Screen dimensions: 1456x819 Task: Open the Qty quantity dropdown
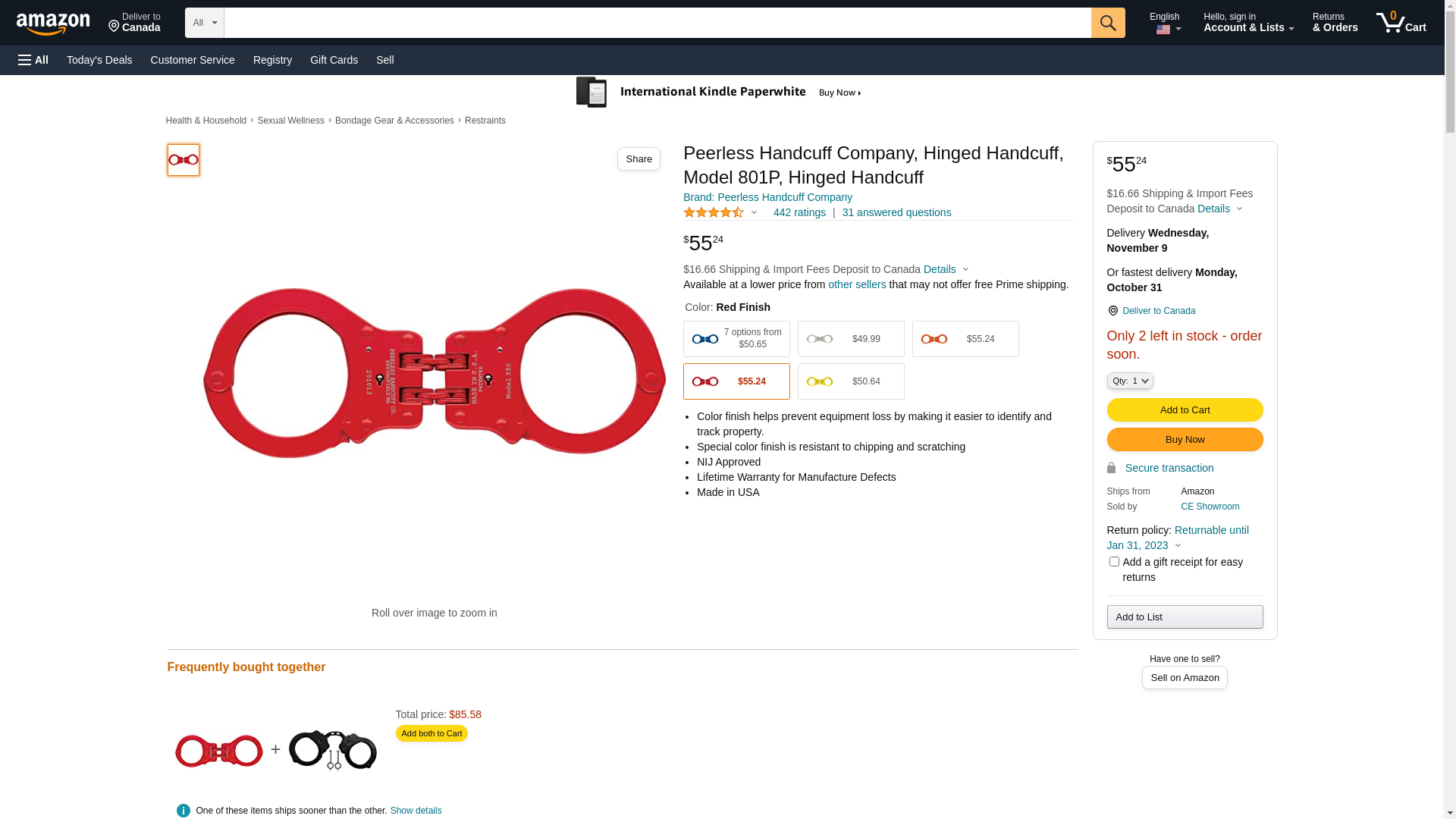click(1130, 381)
